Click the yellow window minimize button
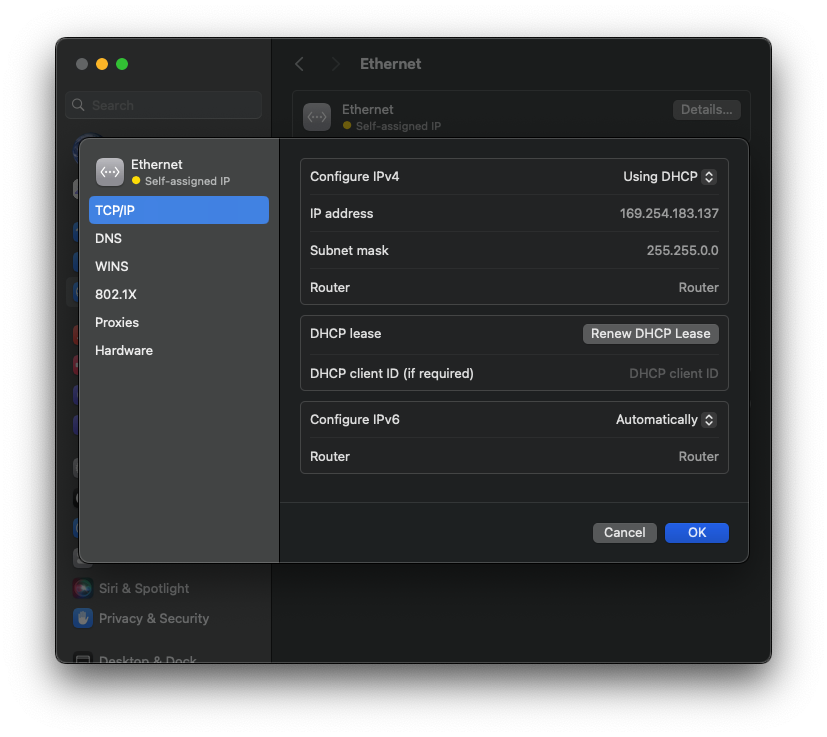Viewport: 827px width, 737px height. (x=102, y=64)
